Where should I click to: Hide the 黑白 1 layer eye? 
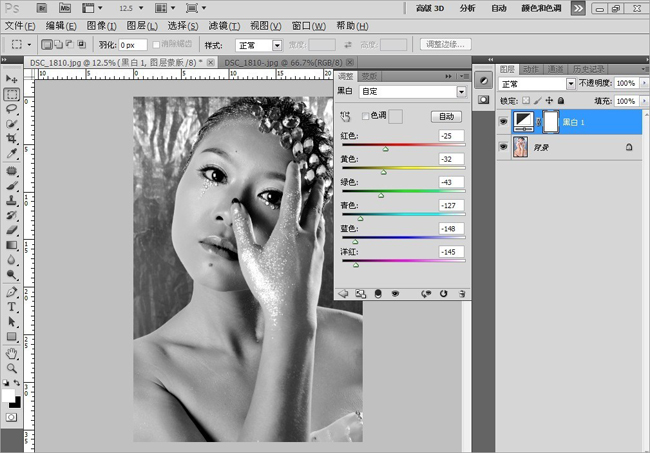503,122
